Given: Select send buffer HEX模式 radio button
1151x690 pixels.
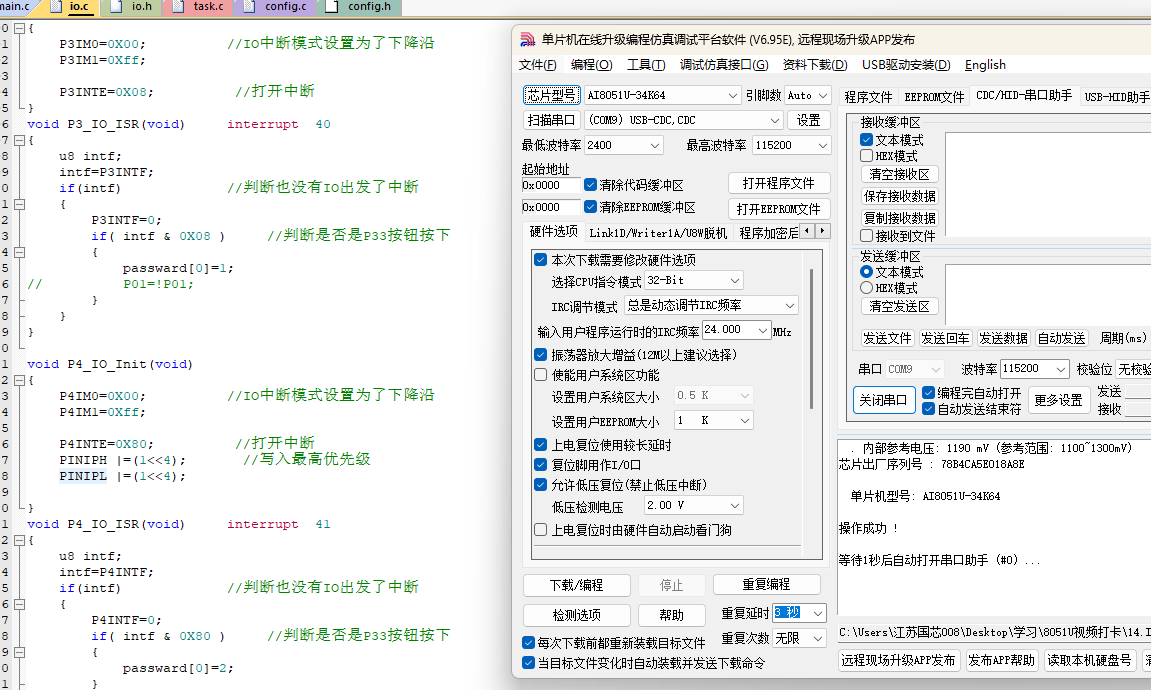Looking at the screenshot, I should coord(866,288).
